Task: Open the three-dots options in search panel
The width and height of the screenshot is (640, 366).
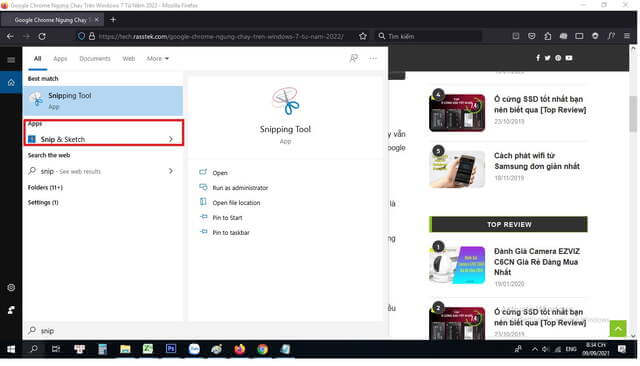Action: coord(373,59)
